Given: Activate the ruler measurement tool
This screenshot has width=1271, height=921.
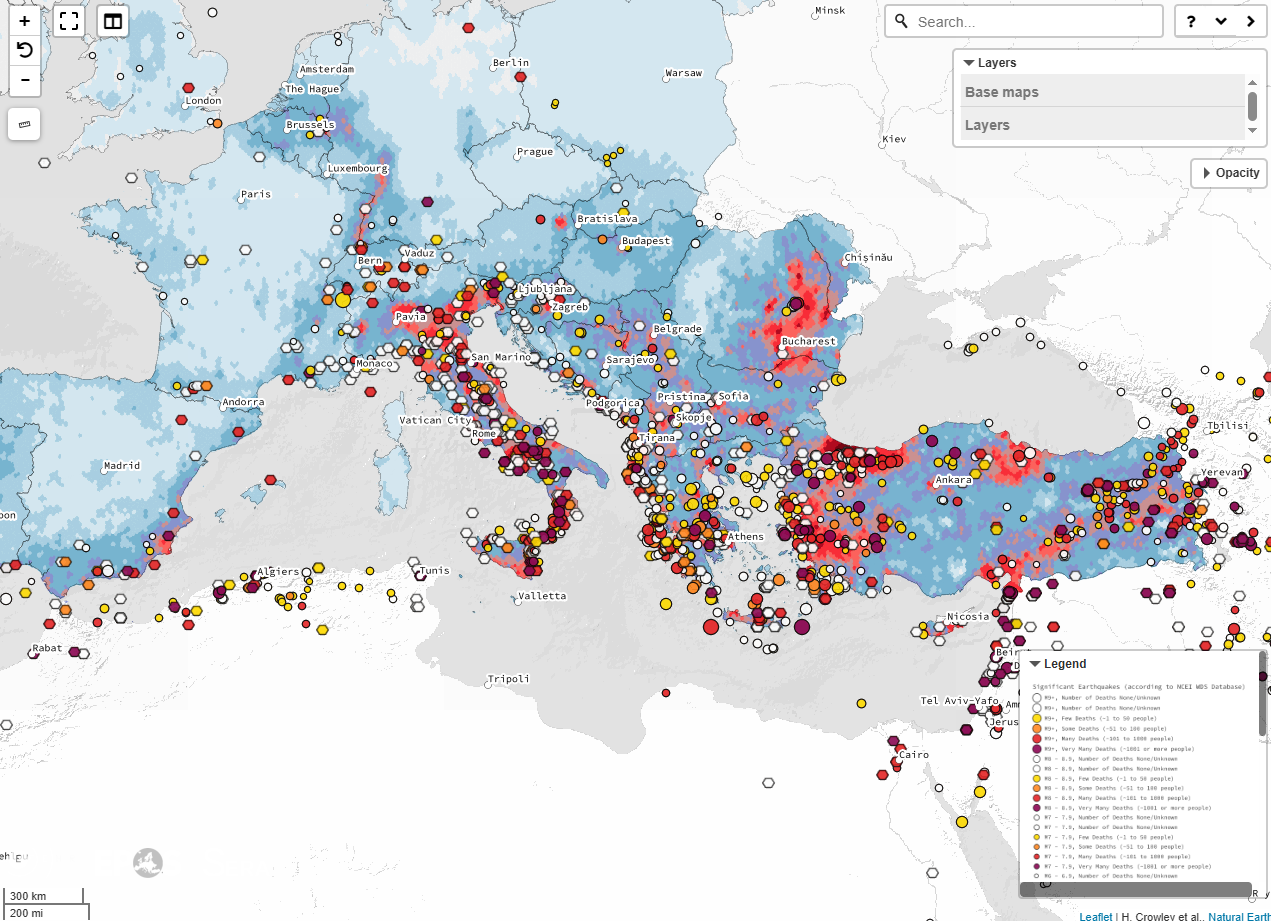Looking at the screenshot, I should click(25, 124).
